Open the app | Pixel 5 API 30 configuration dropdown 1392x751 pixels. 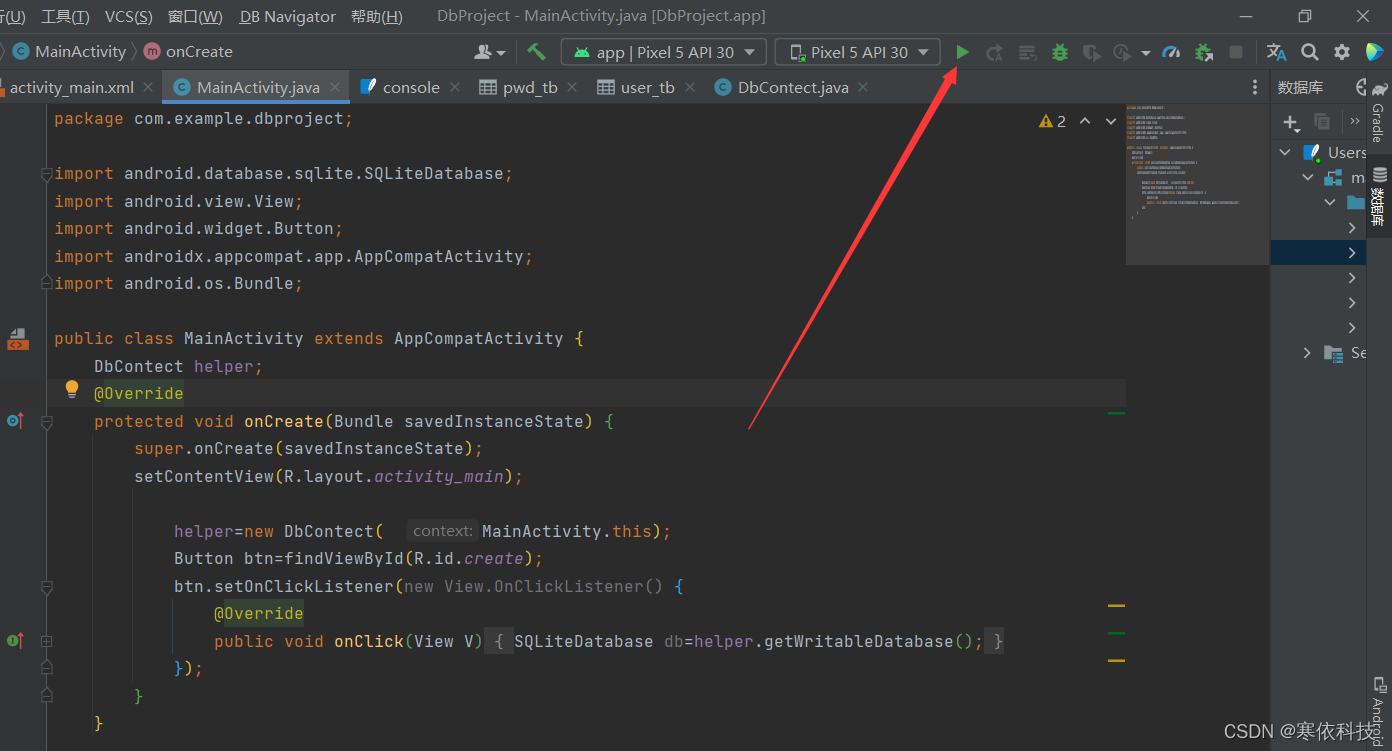(664, 52)
